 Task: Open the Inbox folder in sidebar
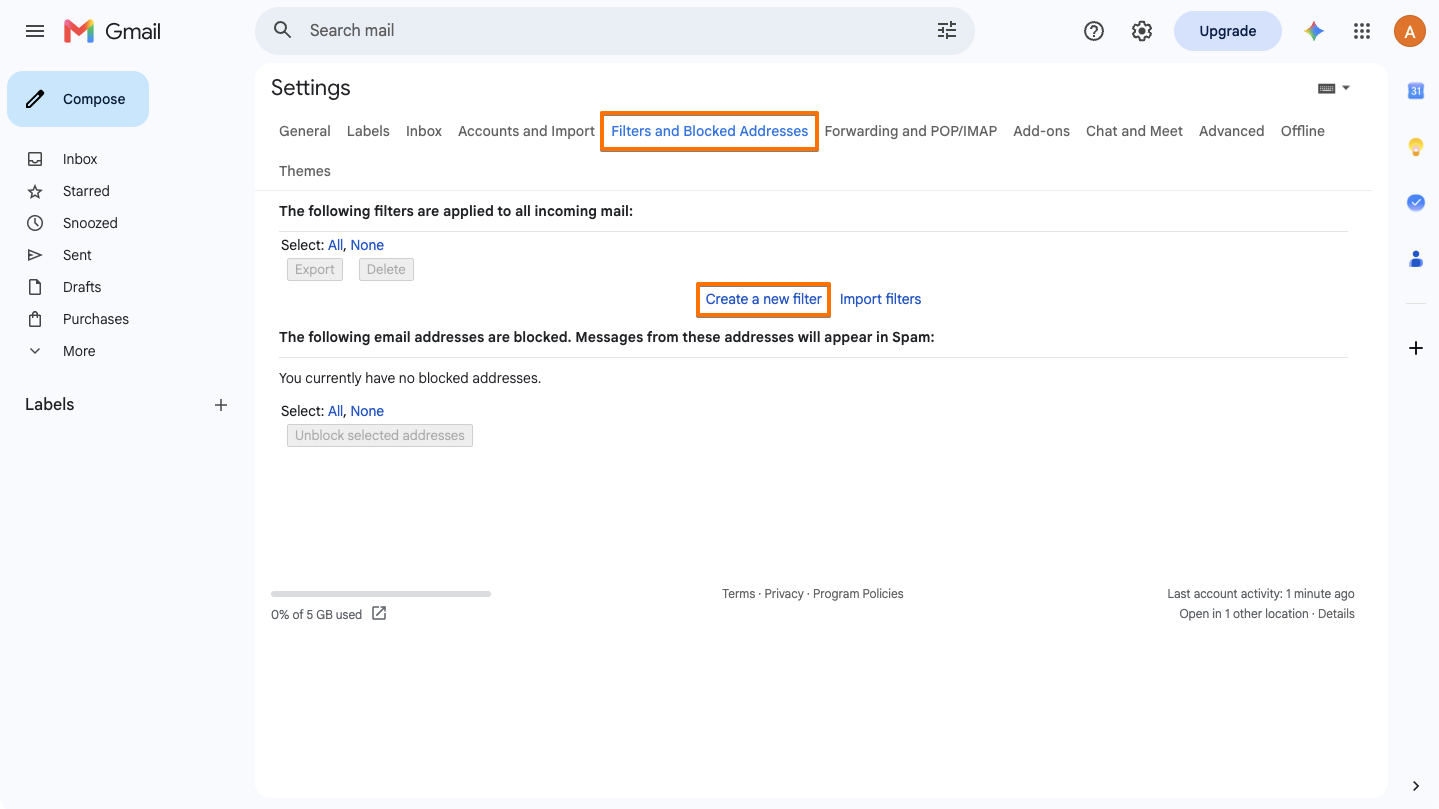coord(80,159)
